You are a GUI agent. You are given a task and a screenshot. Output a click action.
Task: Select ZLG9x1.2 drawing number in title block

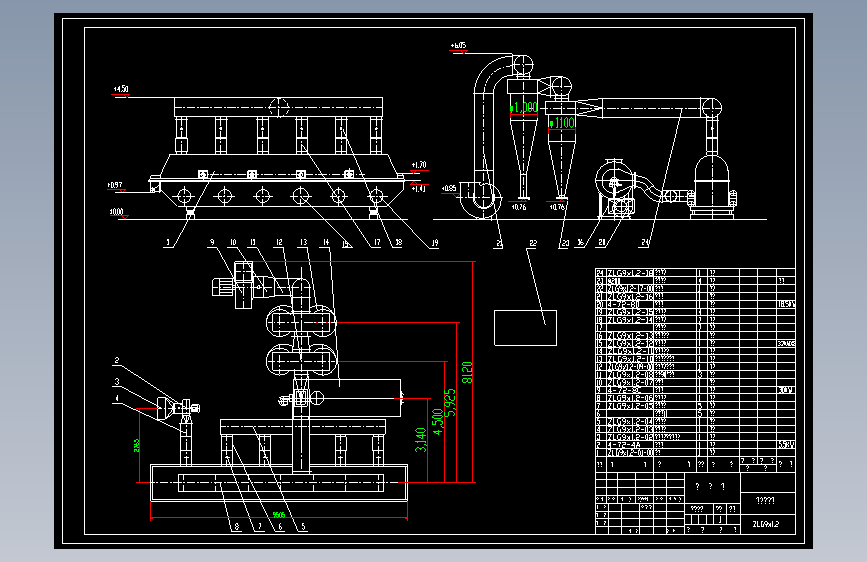tap(766, 524)
